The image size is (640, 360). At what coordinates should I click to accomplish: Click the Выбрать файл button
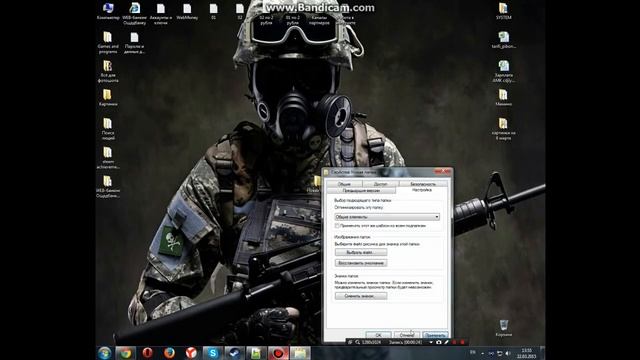click(361, 252)
